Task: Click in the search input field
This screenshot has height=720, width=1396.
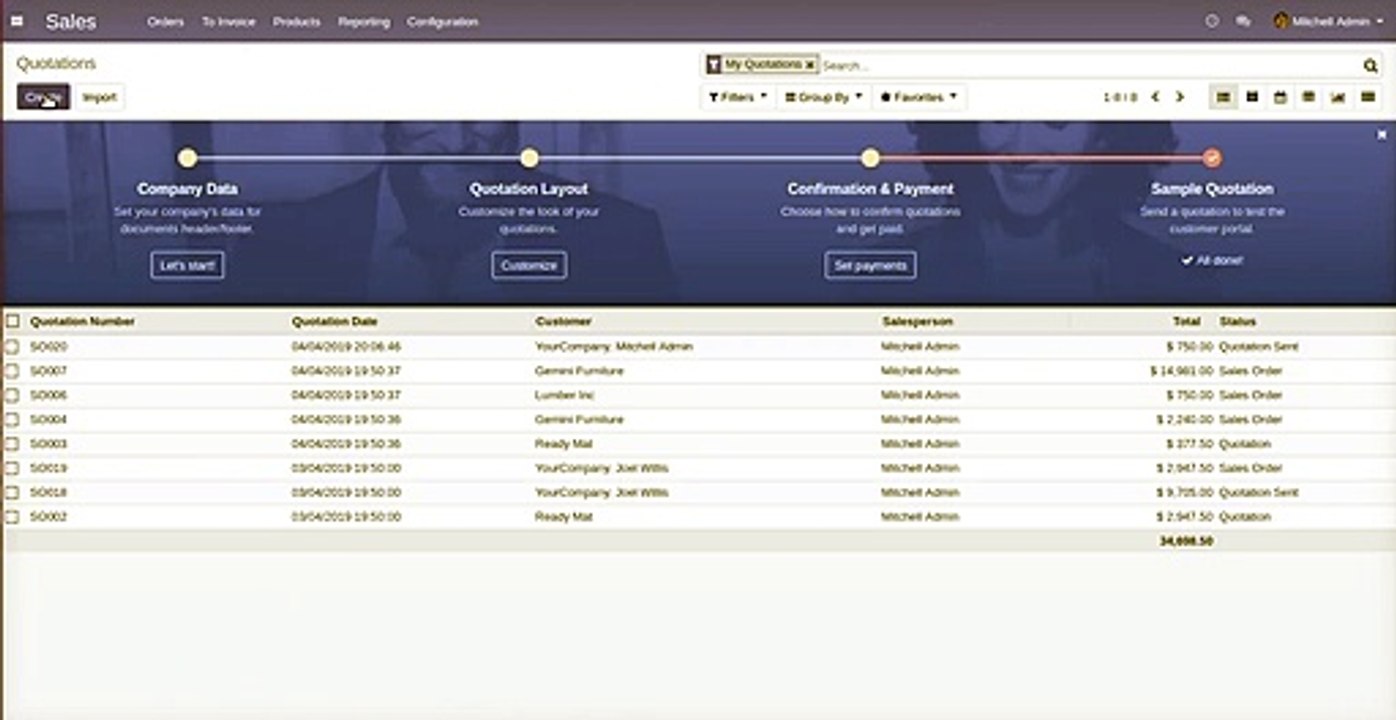Action: click(x=1090, y=66)
